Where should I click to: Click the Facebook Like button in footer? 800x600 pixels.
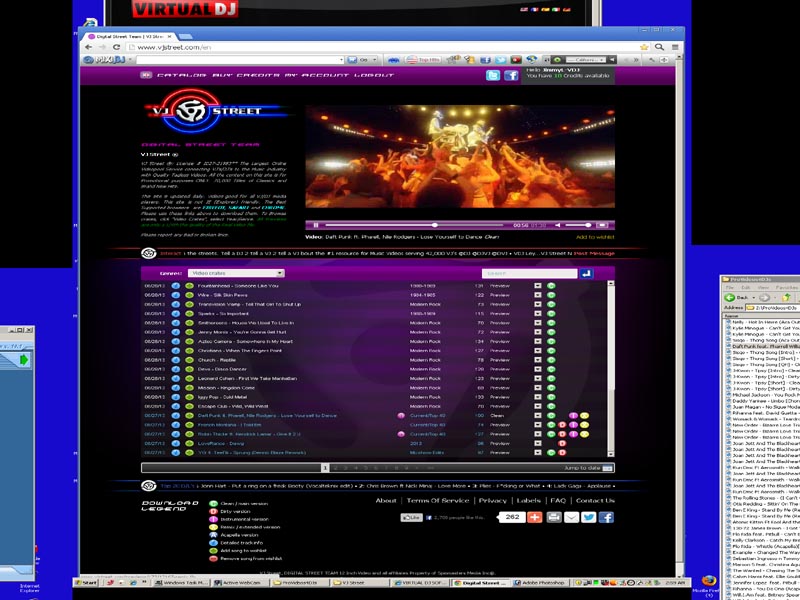(412, 517)
